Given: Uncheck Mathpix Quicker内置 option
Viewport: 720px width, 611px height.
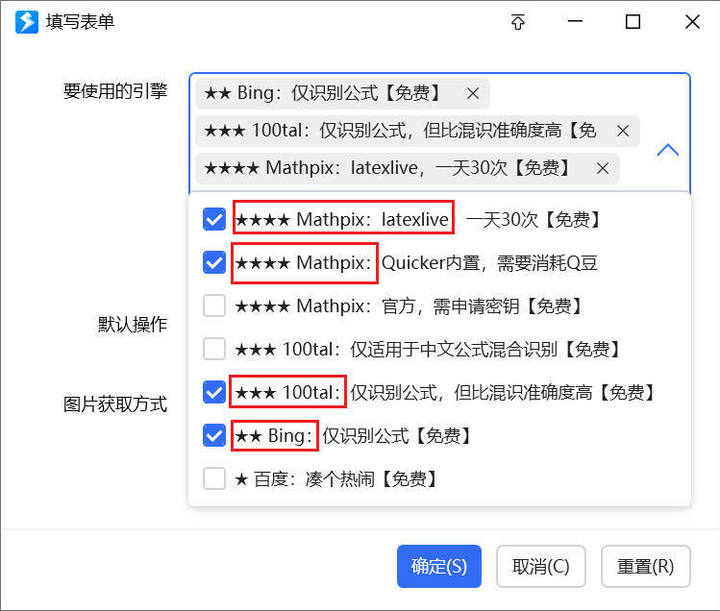Looking at the screenshot, I should pyautogui.click(x=214, y=263).
